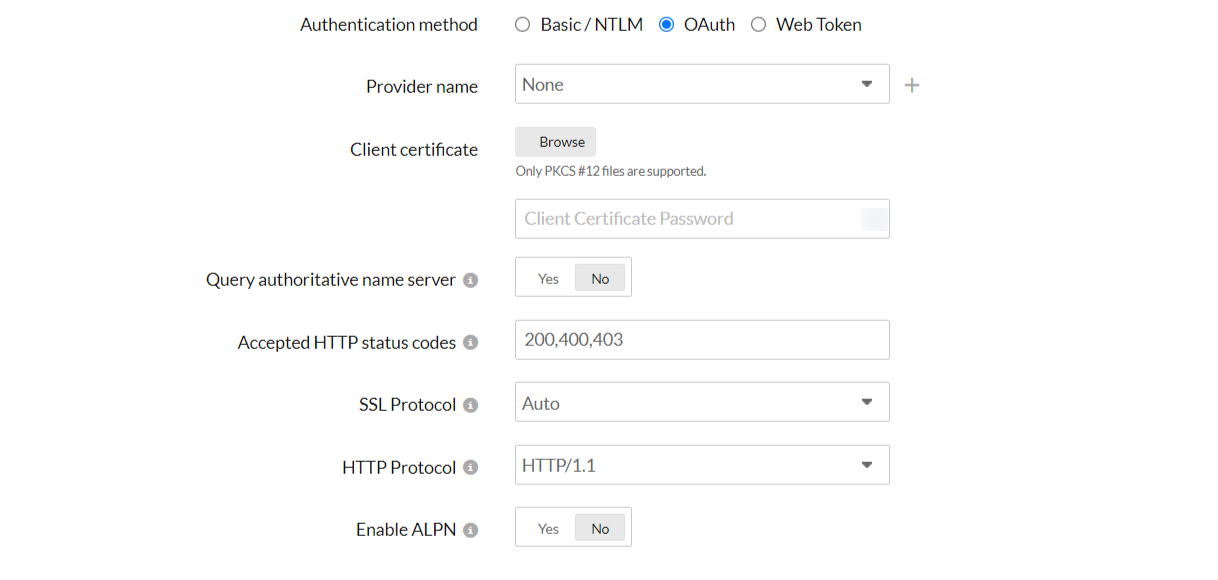Select the OAuth radio button

[x=667, y=25]
